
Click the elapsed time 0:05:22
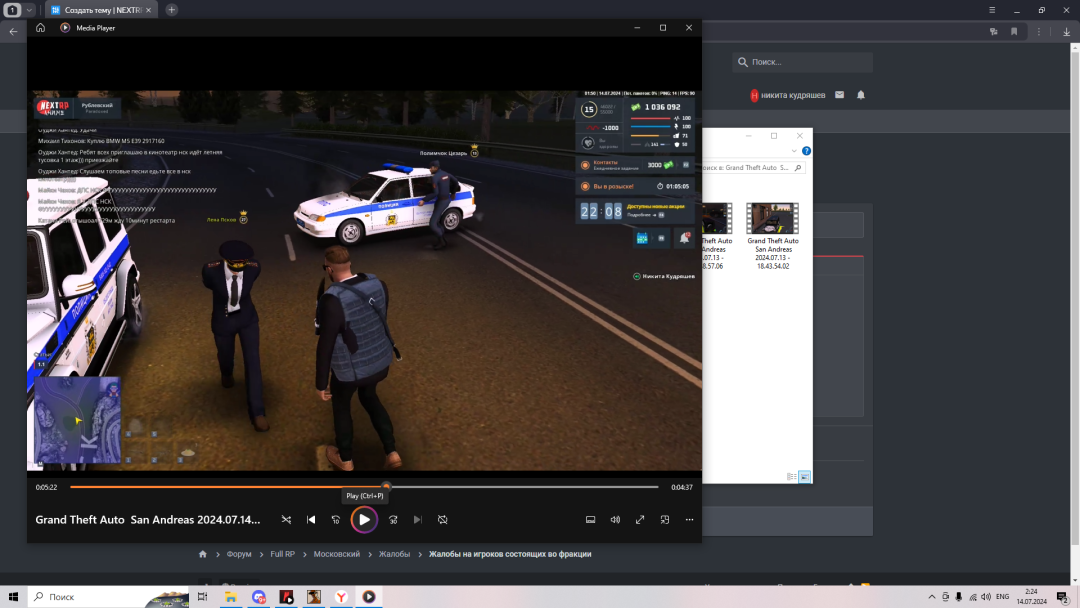tap(47, 488)
